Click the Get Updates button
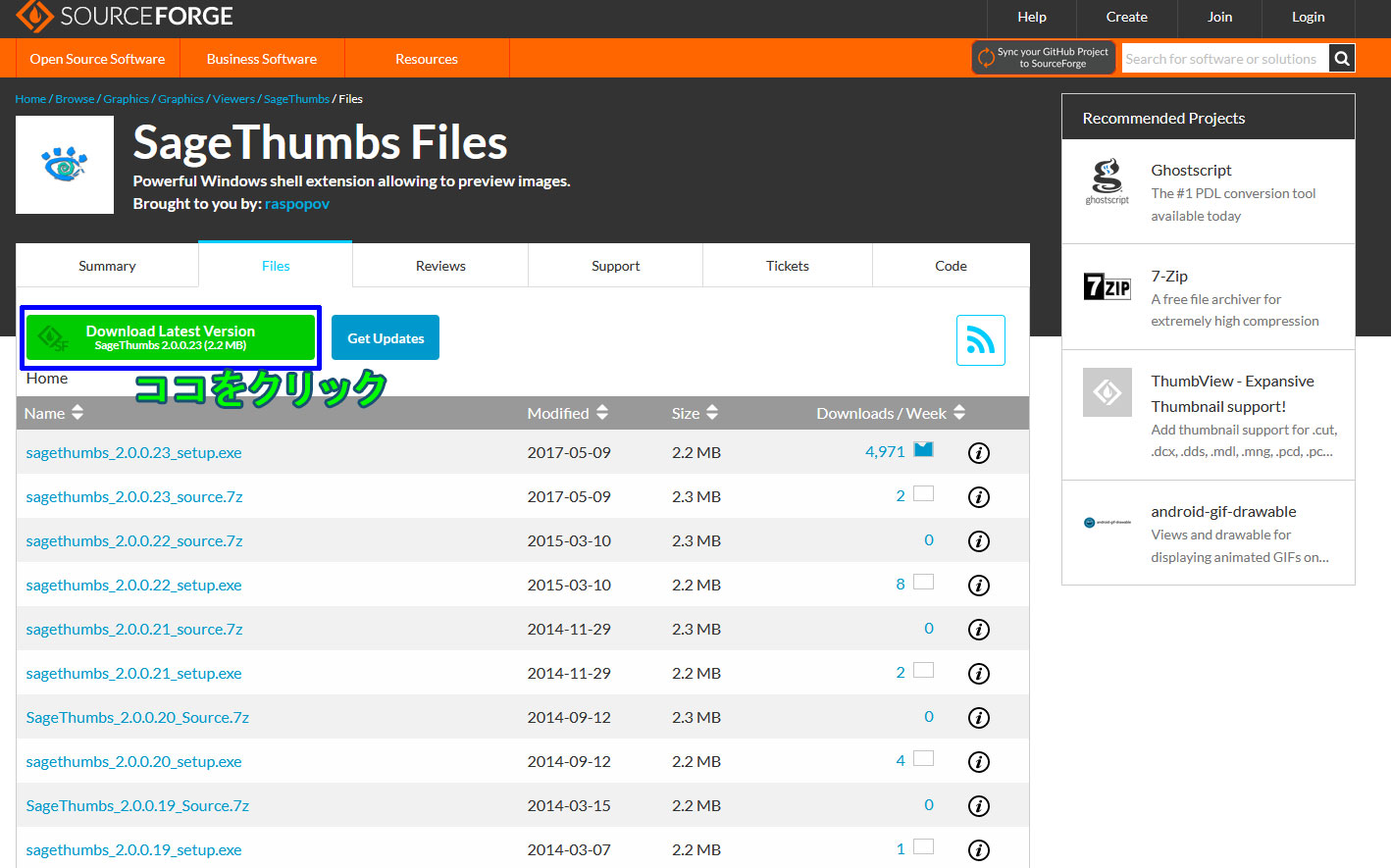The height and width of the screenshot is (868, 1391). click(386, 337)
